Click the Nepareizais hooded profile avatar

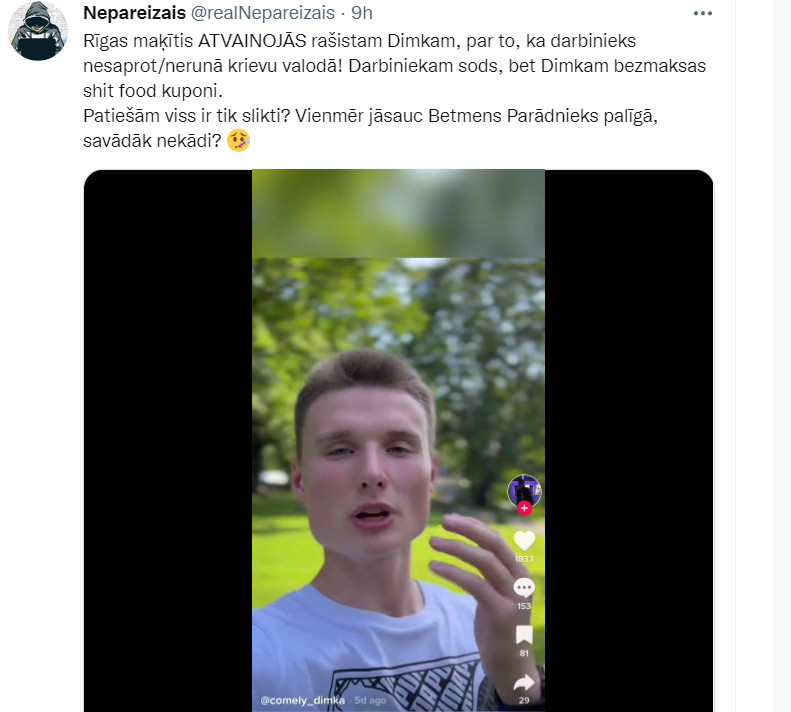coord(38,31)
